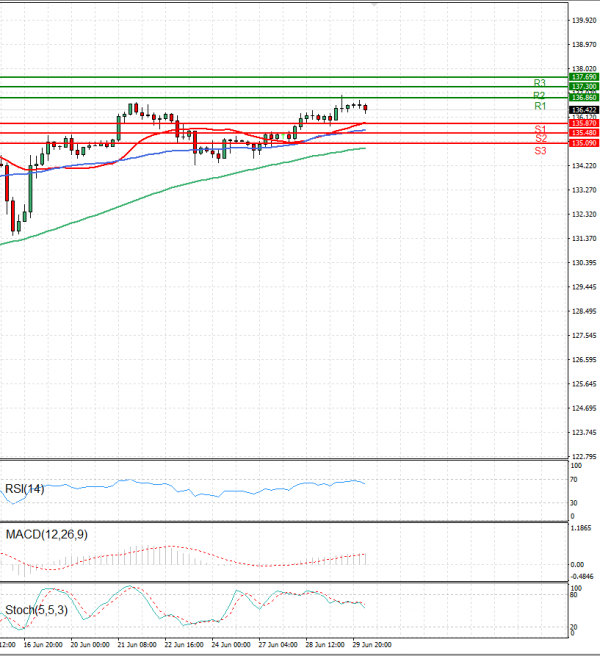This screenshot has width=600, height=656.
Task: Select the S3 support line label
Action: (539, 150)
